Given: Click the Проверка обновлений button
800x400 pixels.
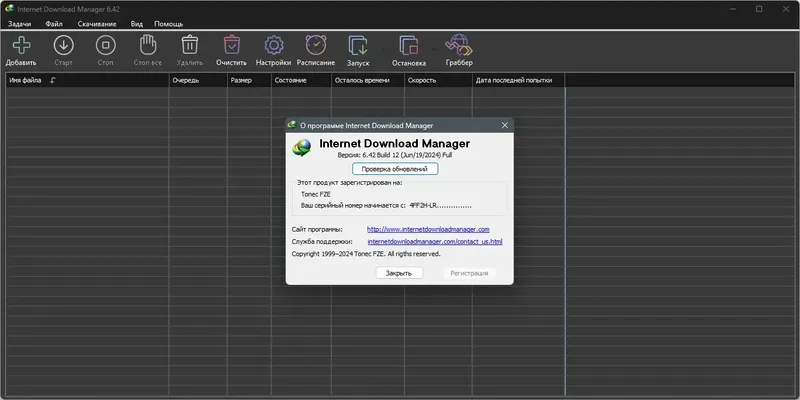Looking at the screenshot, I should 395,169.
